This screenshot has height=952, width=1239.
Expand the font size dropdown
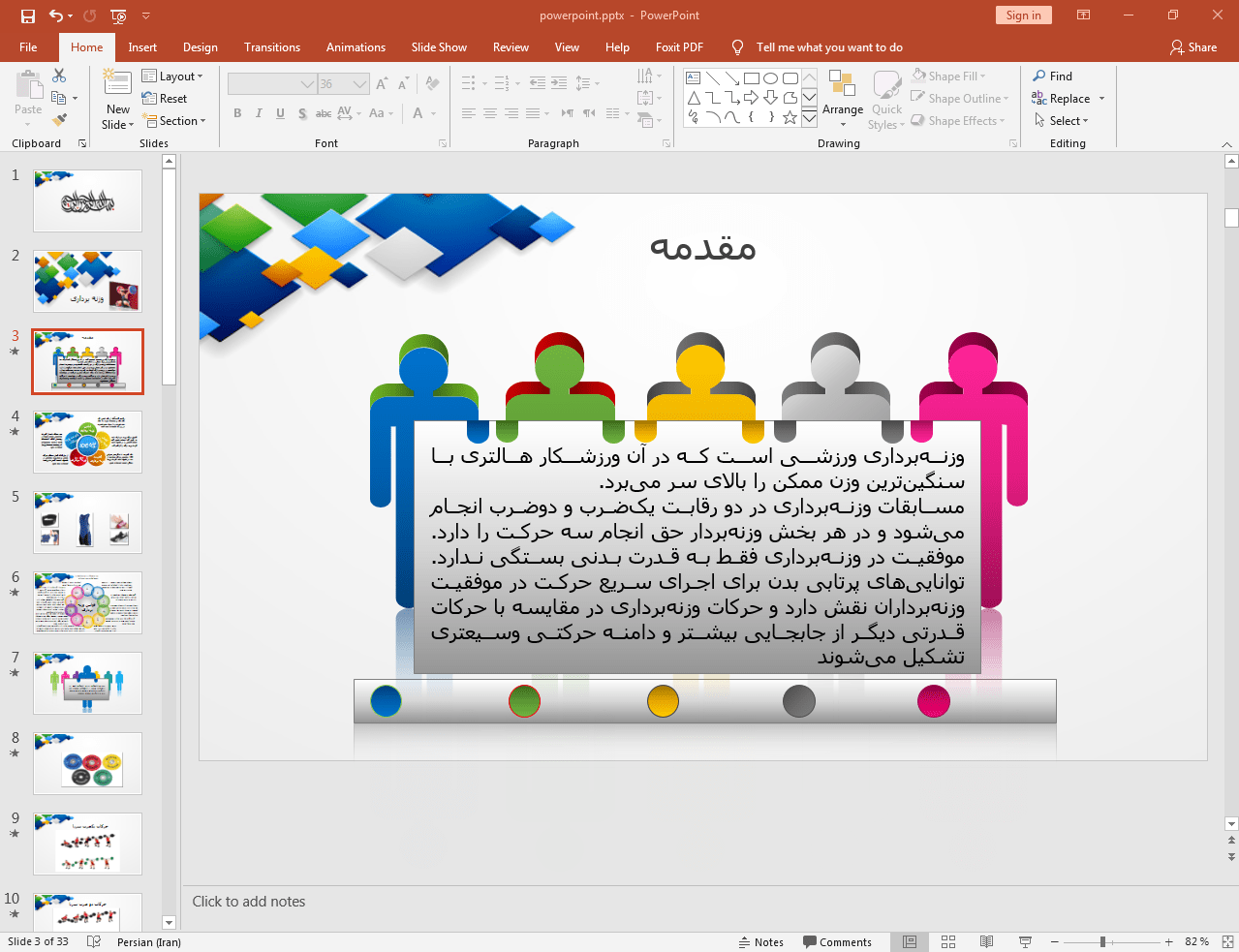(x=360, y=84)
